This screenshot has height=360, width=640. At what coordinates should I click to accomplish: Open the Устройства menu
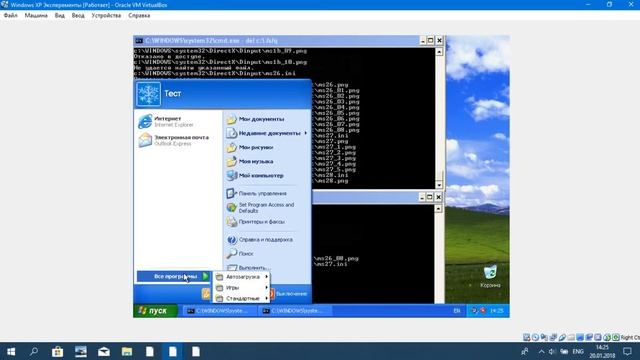106,16
